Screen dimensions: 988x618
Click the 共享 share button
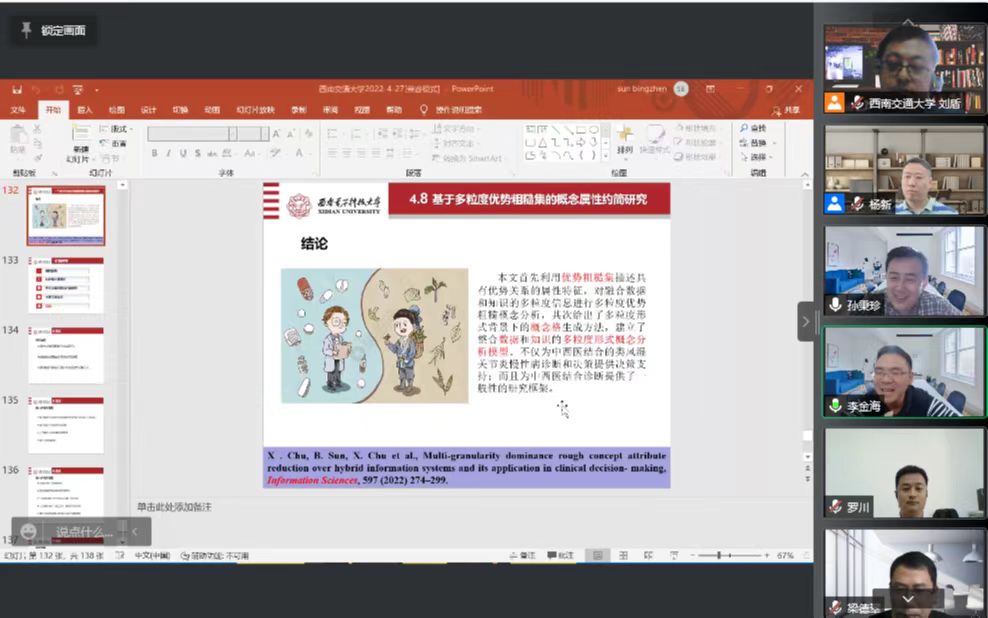pos(786,110)
